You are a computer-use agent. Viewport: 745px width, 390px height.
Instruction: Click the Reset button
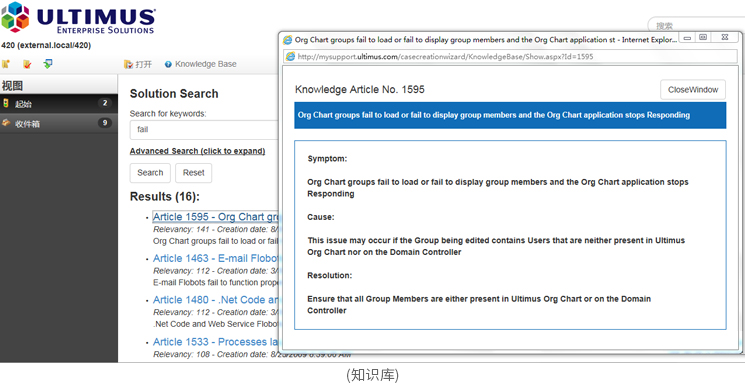[x=194, y=173]
